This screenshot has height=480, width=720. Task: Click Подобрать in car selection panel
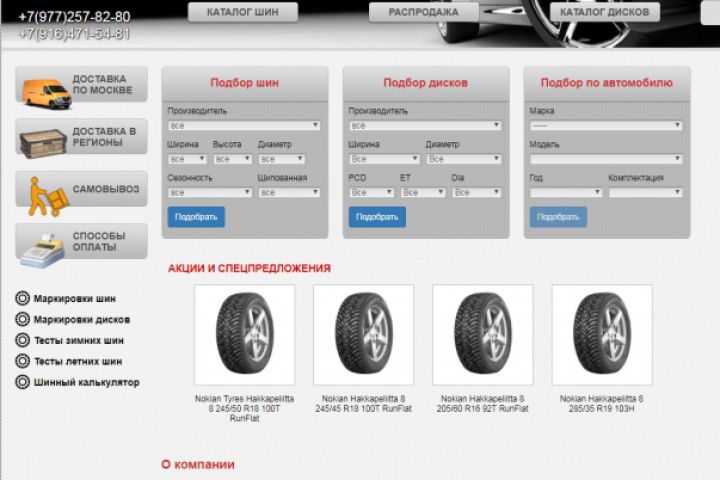(x=558, y=217)
